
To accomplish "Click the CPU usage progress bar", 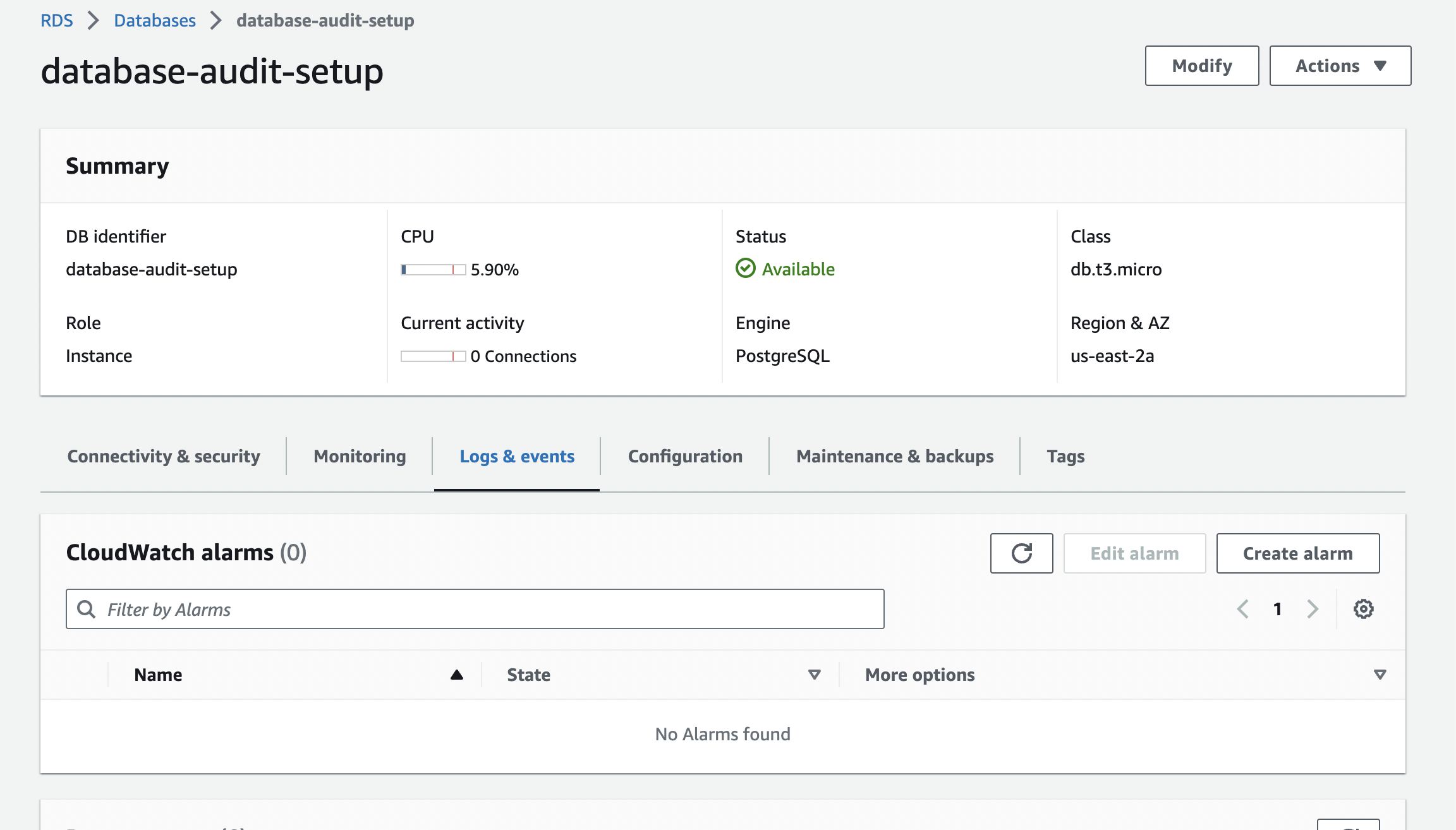I will click(x=433, y=270).
